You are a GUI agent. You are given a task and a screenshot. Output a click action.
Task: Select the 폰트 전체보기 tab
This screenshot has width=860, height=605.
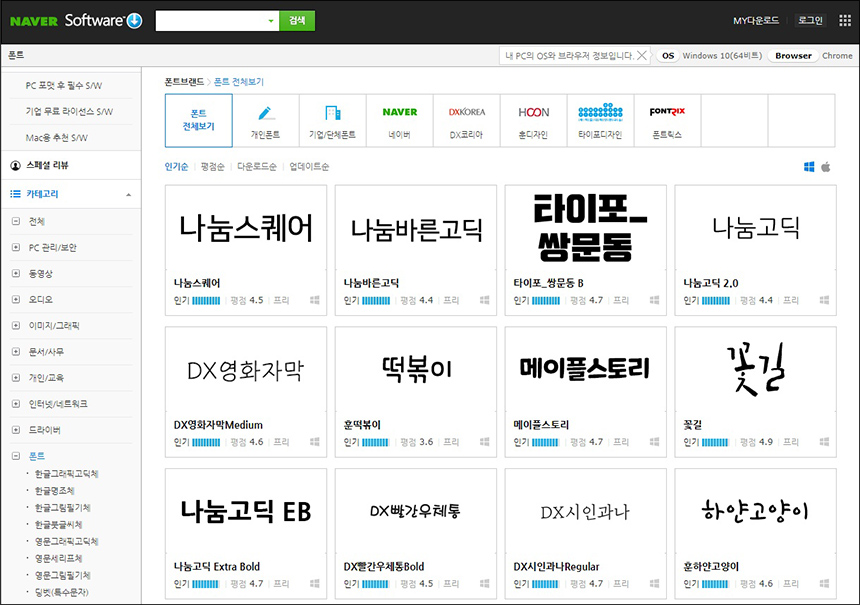tap(199, 120)
